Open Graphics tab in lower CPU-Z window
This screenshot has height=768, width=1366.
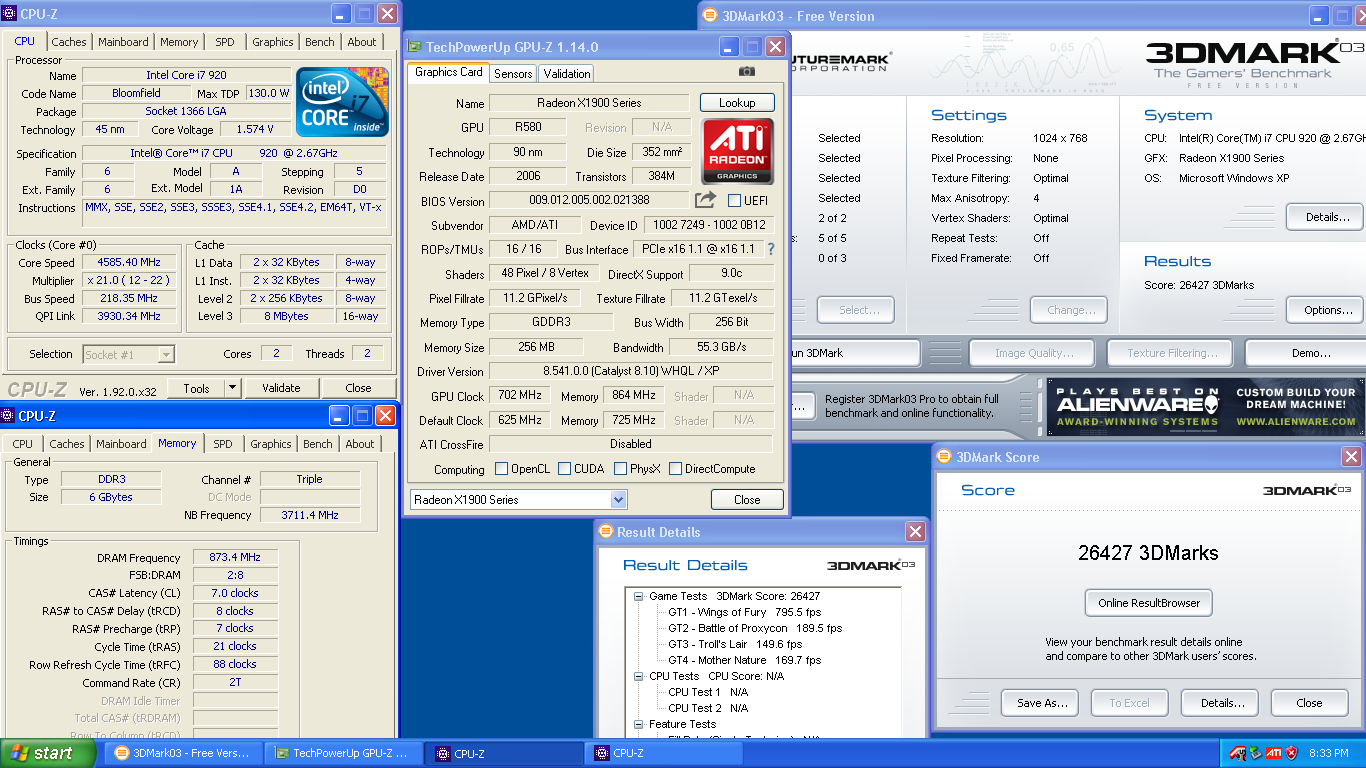point(271,444)
